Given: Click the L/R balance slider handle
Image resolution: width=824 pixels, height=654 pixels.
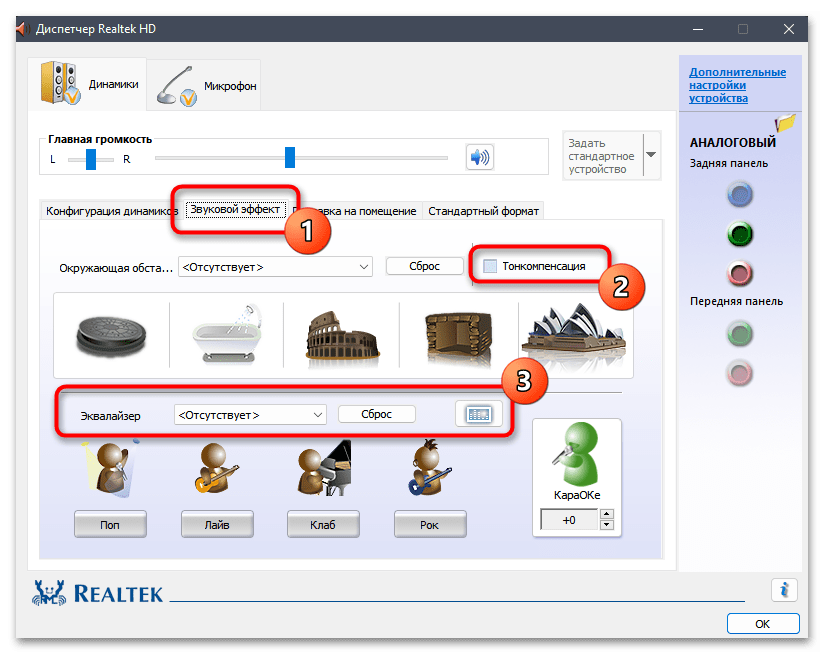Looking at the screenshot, I should (91, 159).
